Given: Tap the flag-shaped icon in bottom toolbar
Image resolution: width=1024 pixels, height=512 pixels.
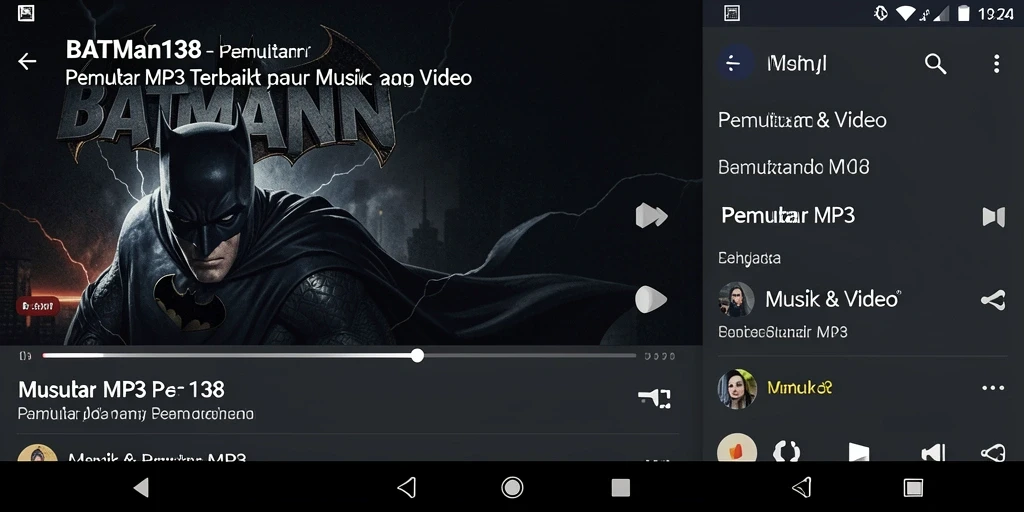Looking at the screenshot, I should [x=858, y=452].
